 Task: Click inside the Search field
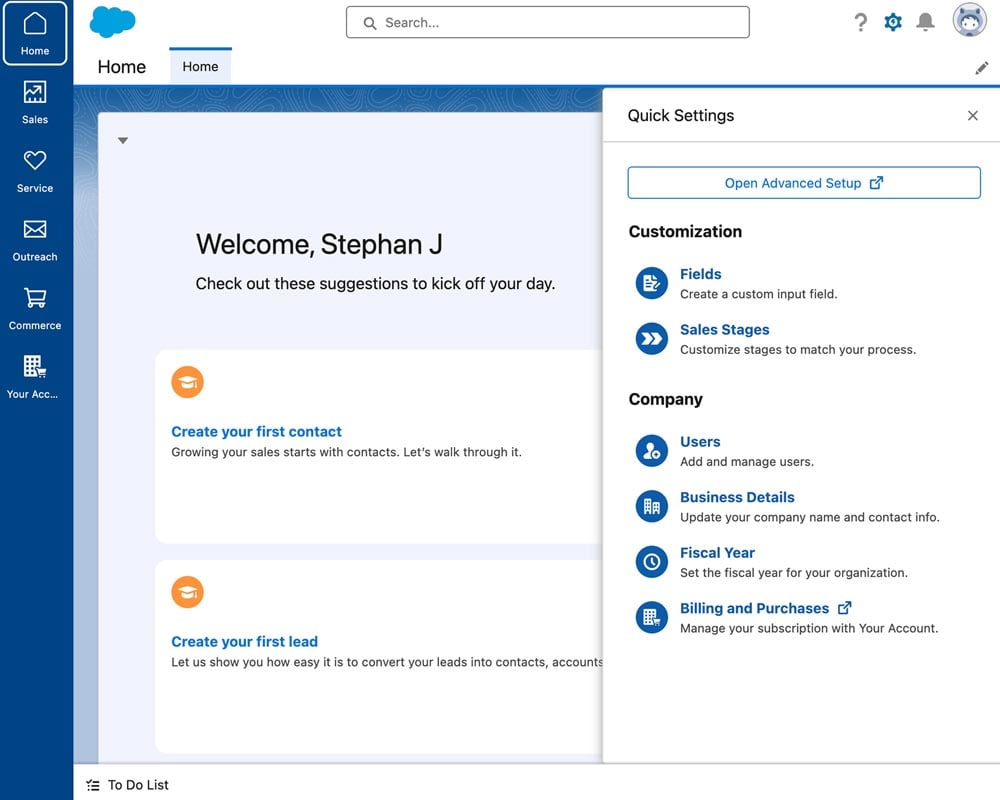click(x=547, y=21)
